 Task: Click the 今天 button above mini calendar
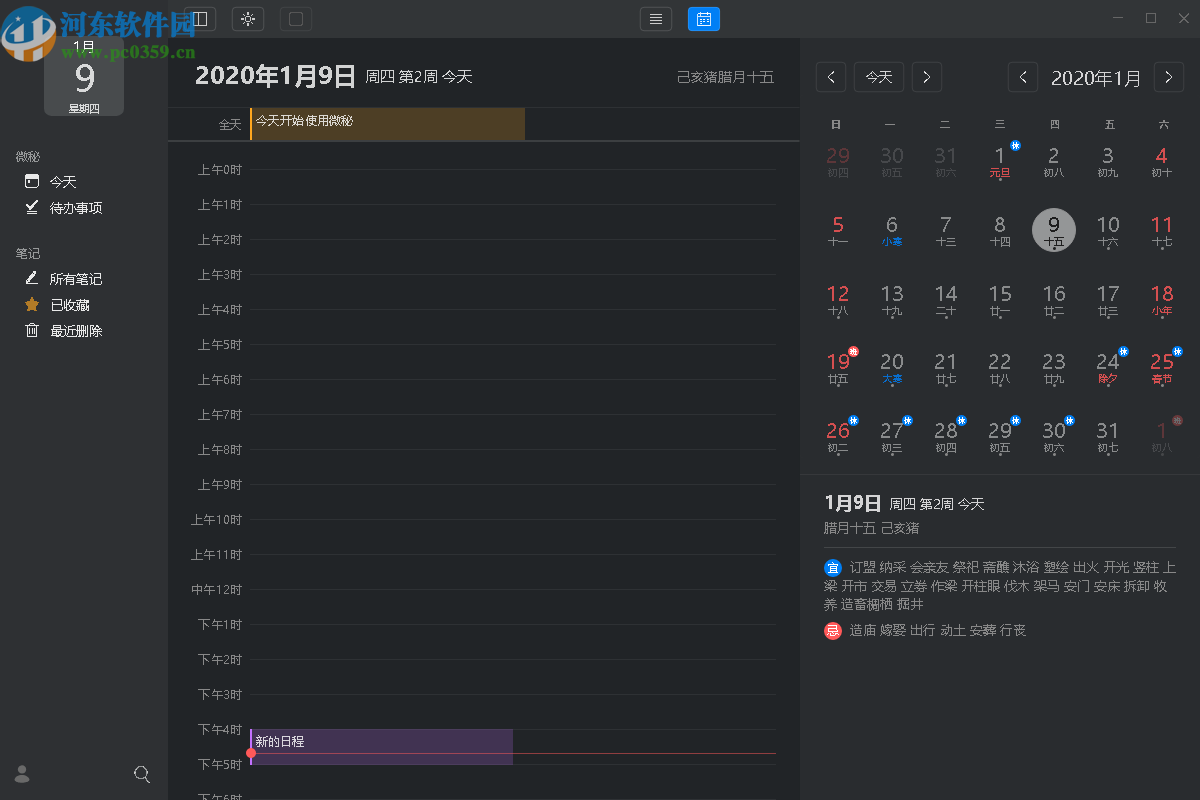pyautogui.click(x=879, y=77)
